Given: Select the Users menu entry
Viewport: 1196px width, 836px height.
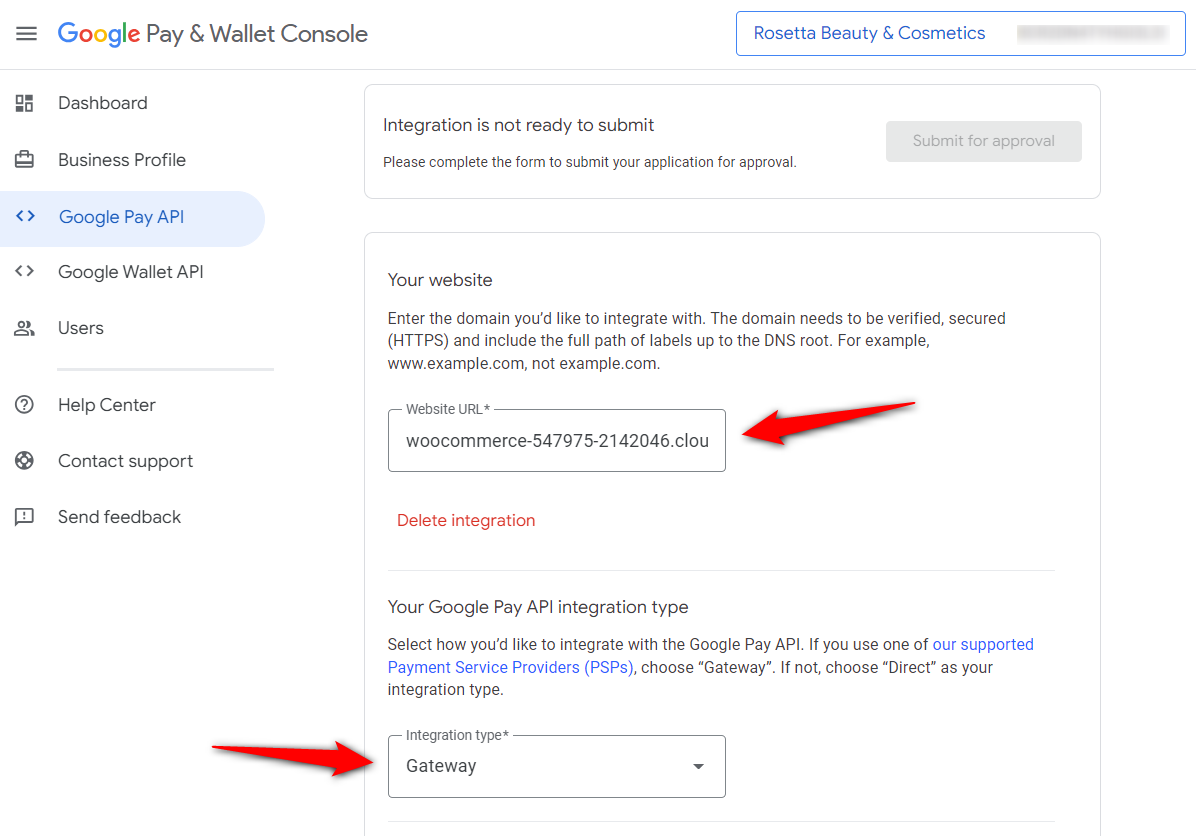Looking at the screenshot, I should coord(80,327).
